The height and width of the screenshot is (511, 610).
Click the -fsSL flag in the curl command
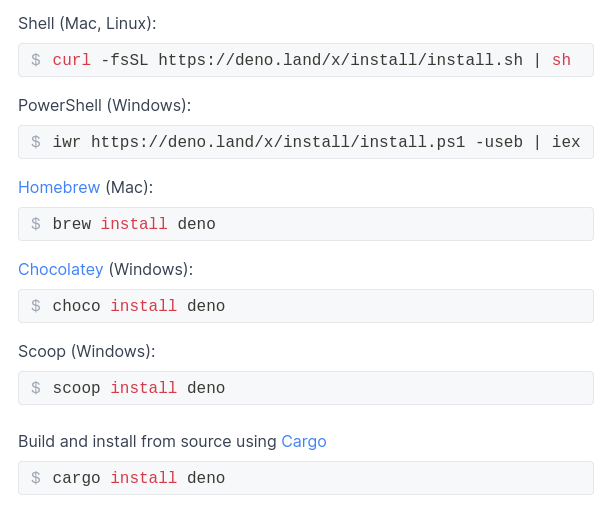tap(124, 60)
